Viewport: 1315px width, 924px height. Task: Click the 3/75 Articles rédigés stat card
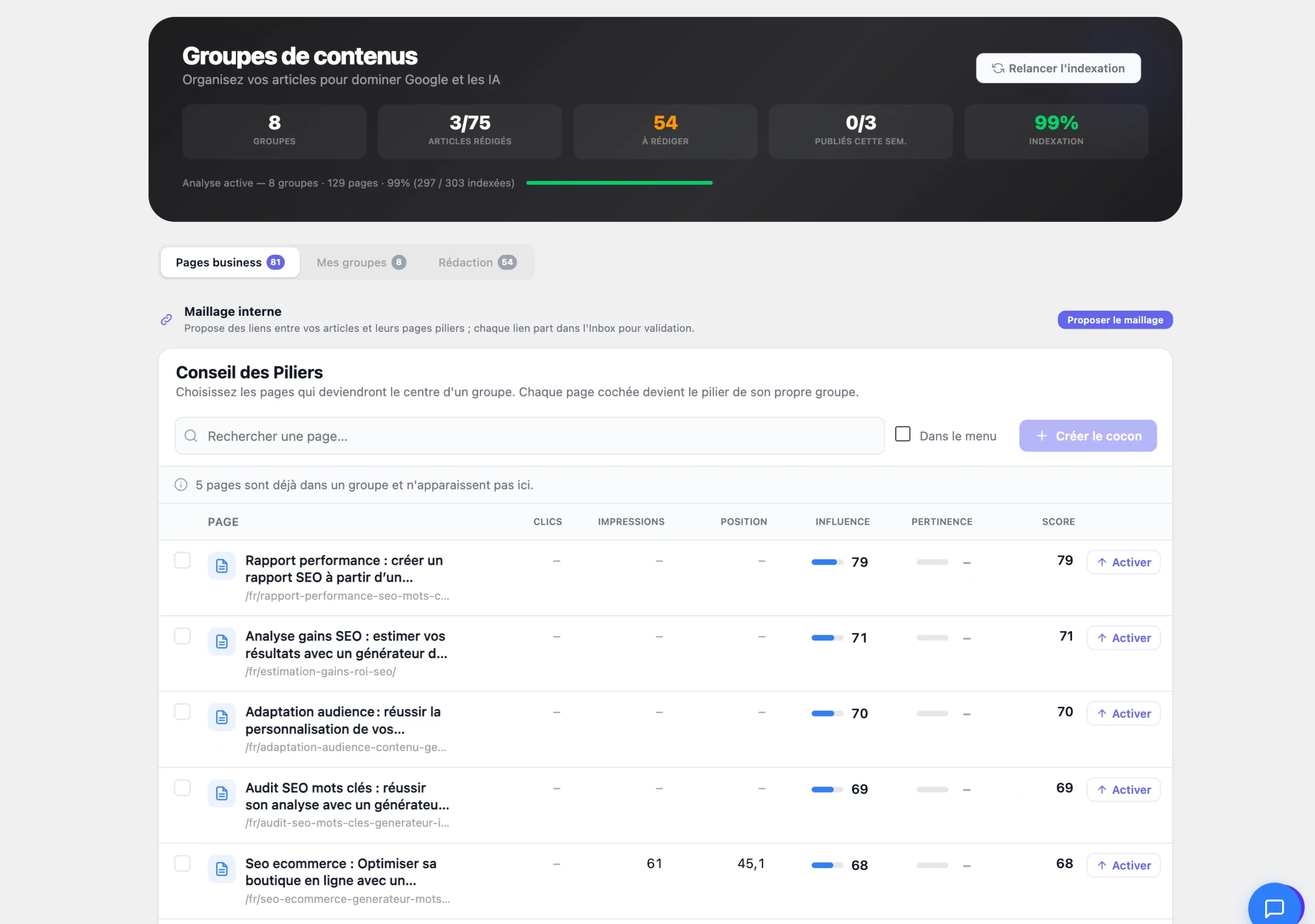[469, 131]
